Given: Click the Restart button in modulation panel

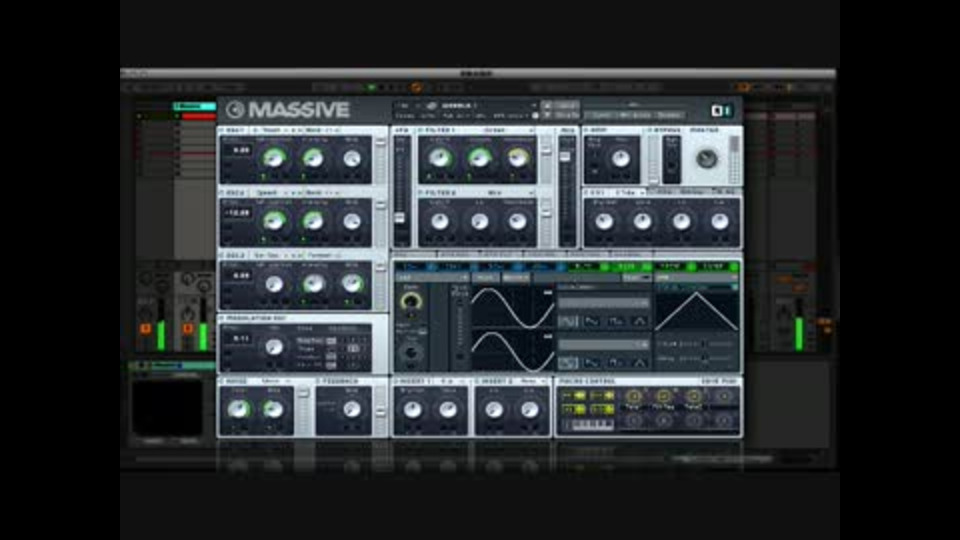Looking at the screenshot, I should 516,278.
